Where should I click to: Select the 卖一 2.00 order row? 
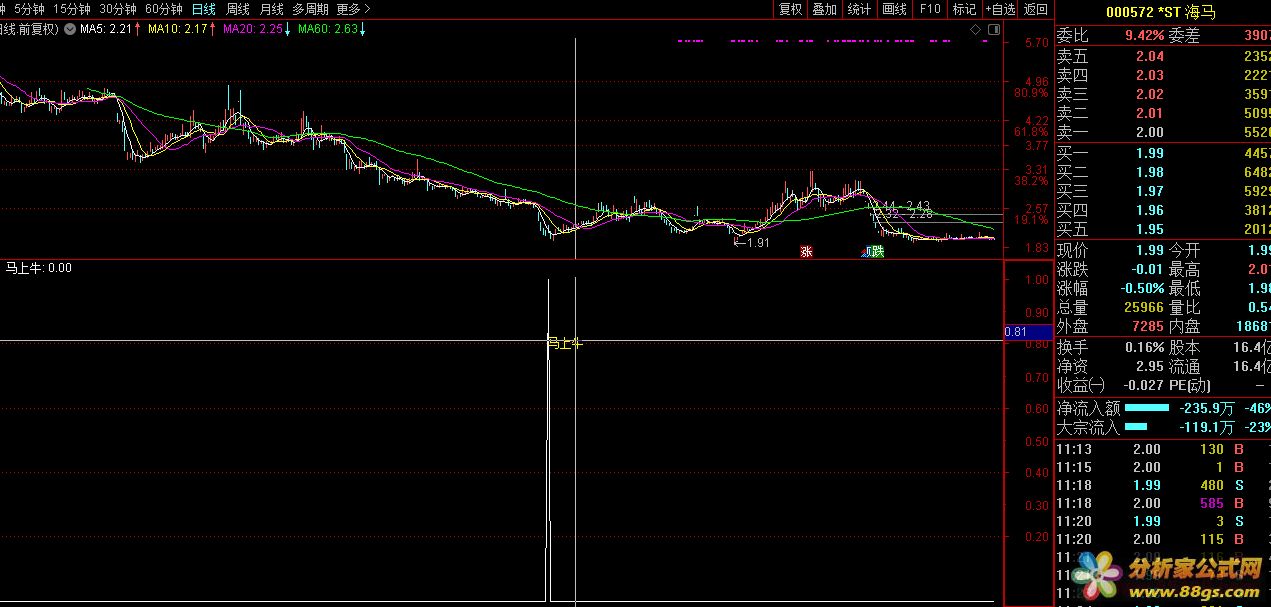point(1163,133)
